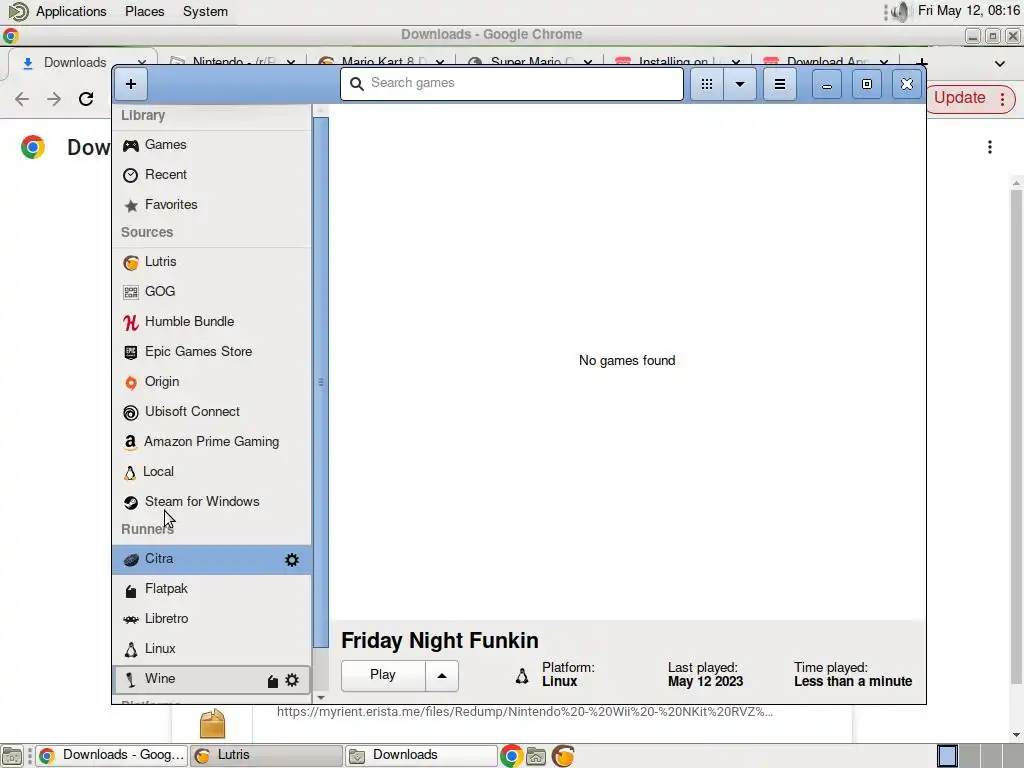Select the Wine runner row

pos(212,679)
